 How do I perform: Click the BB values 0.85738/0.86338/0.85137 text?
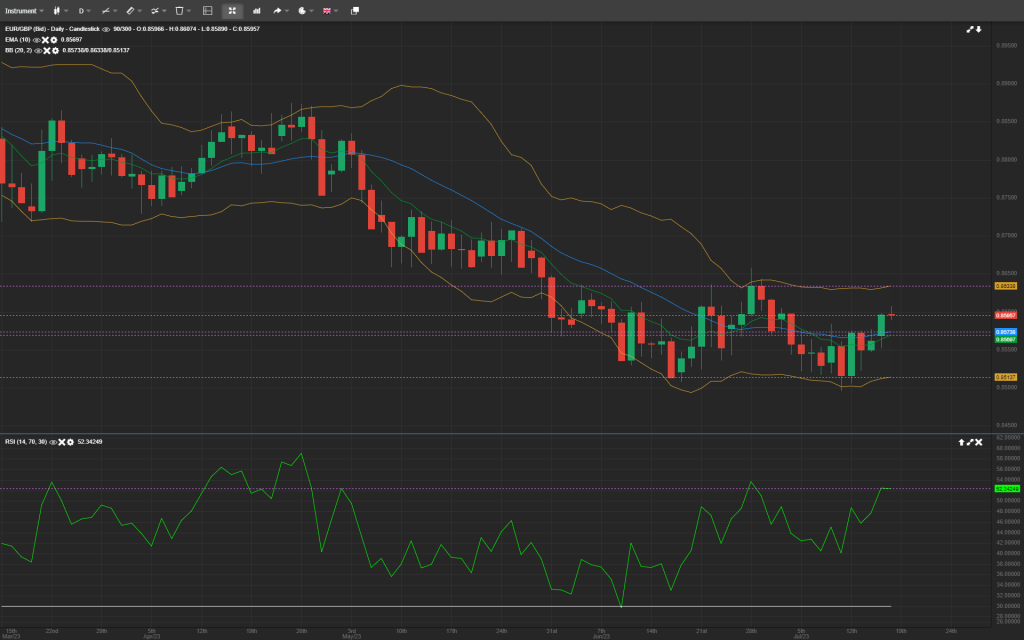[96, 50]
